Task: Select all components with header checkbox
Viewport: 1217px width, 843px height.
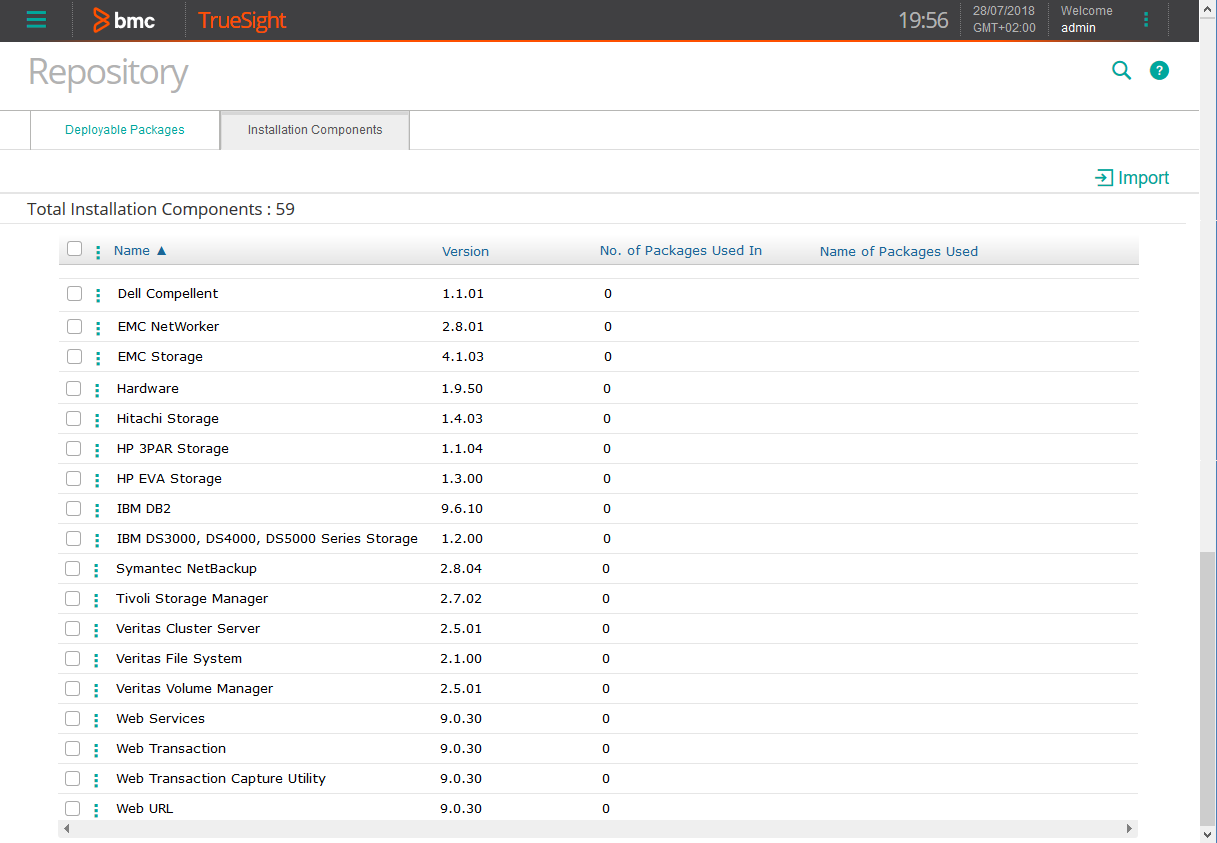Action: 74,249
